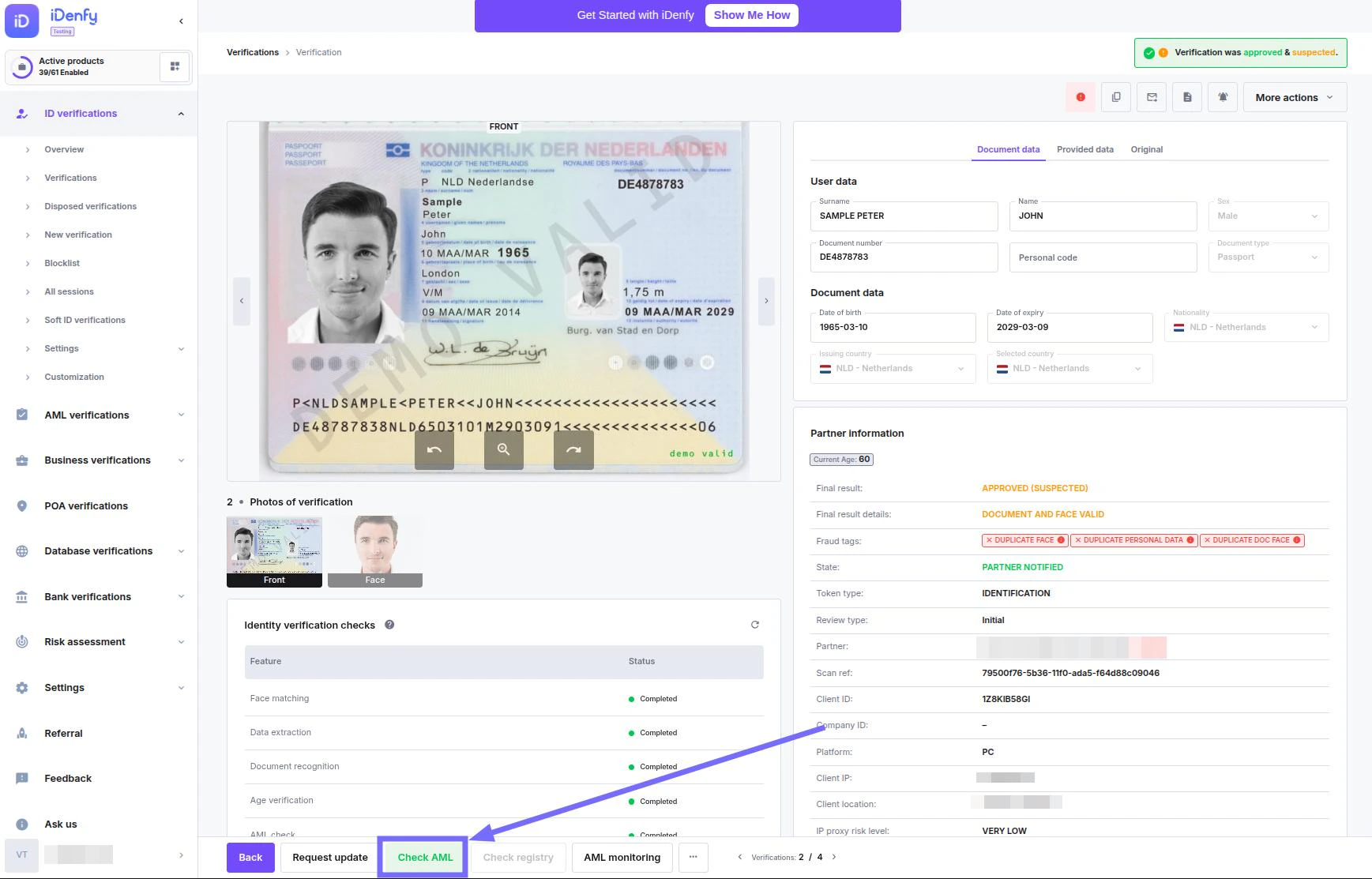Remove DUPLICATE FACE fraud tag

click(988, 540)
